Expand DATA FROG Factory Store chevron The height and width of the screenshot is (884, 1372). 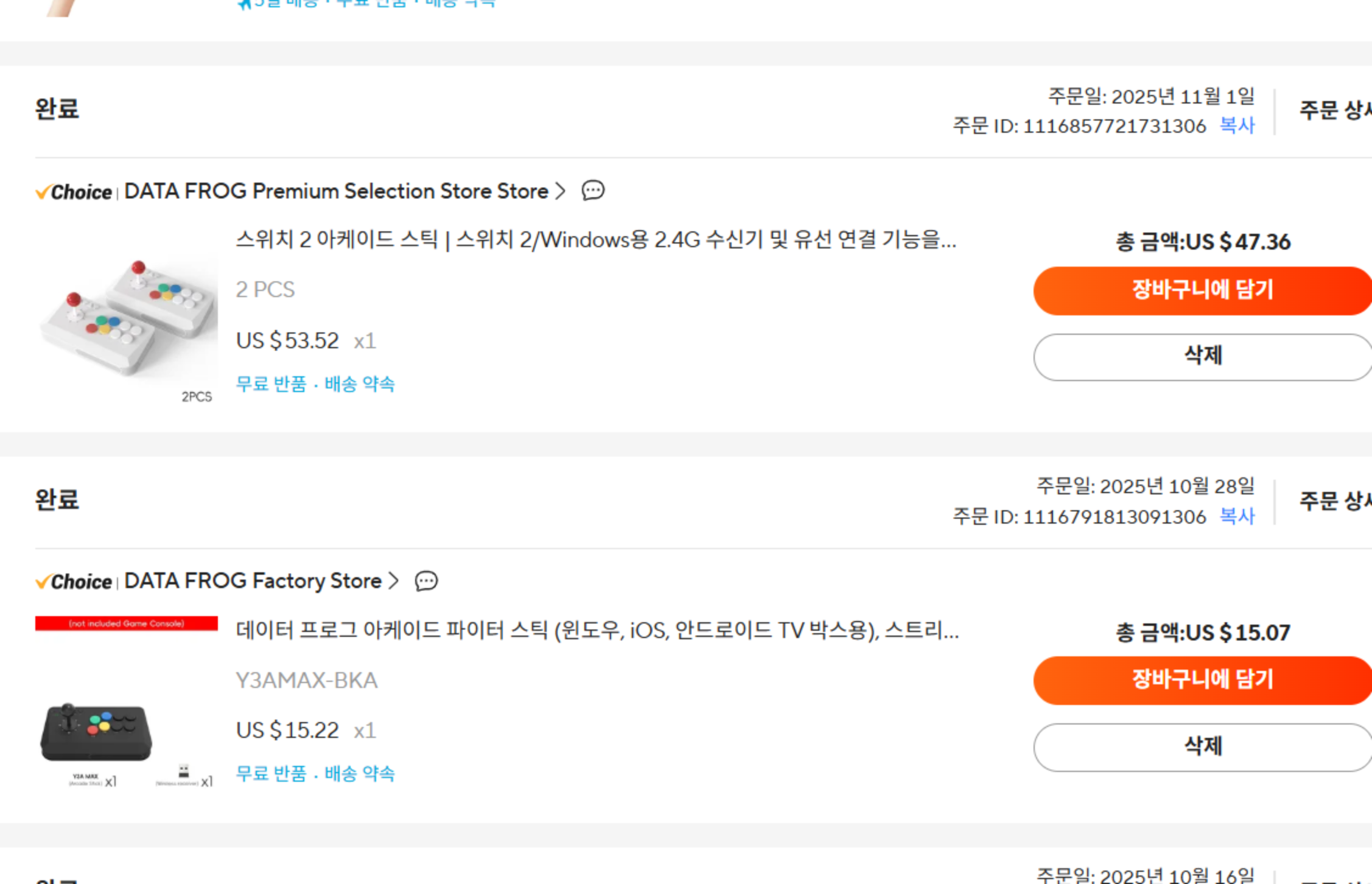click(x=394, y=581)
